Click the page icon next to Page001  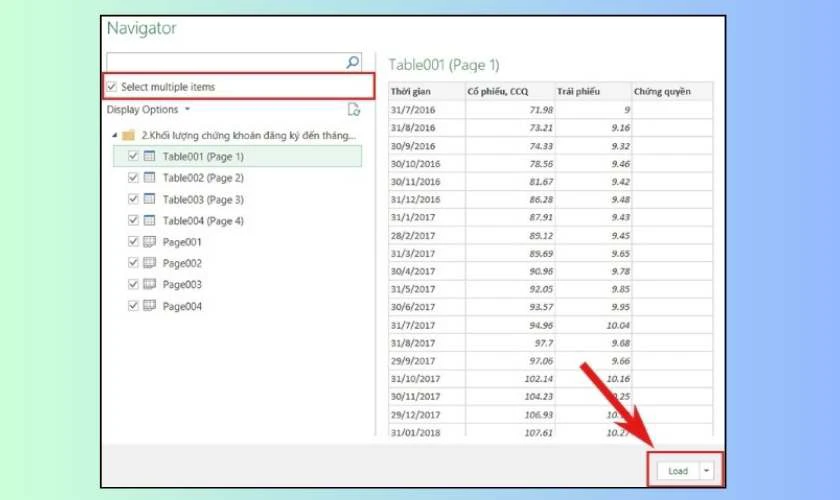pyautogui.click(x=149, y=242)
